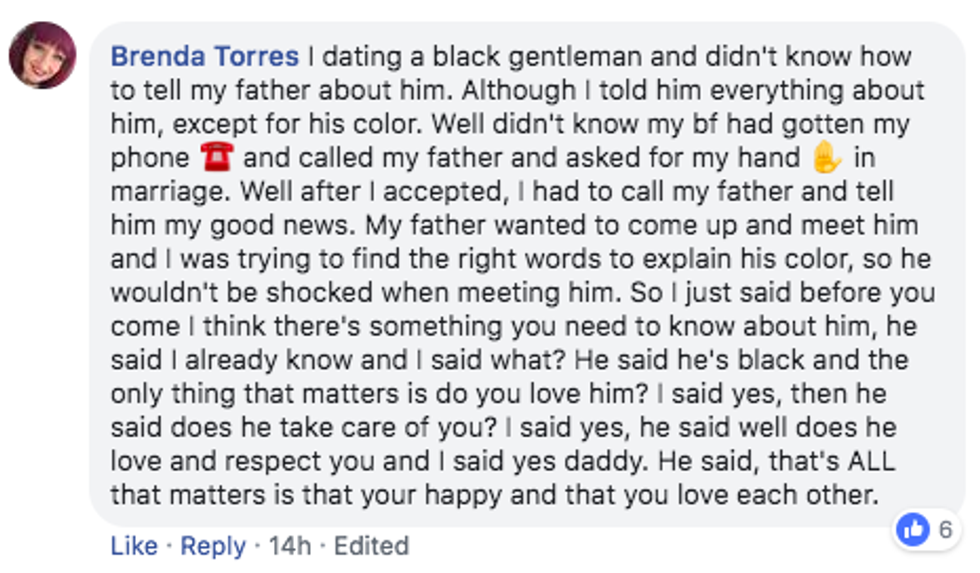Open the reaction count showing 6
980x573 pixels.
point(944,530)
